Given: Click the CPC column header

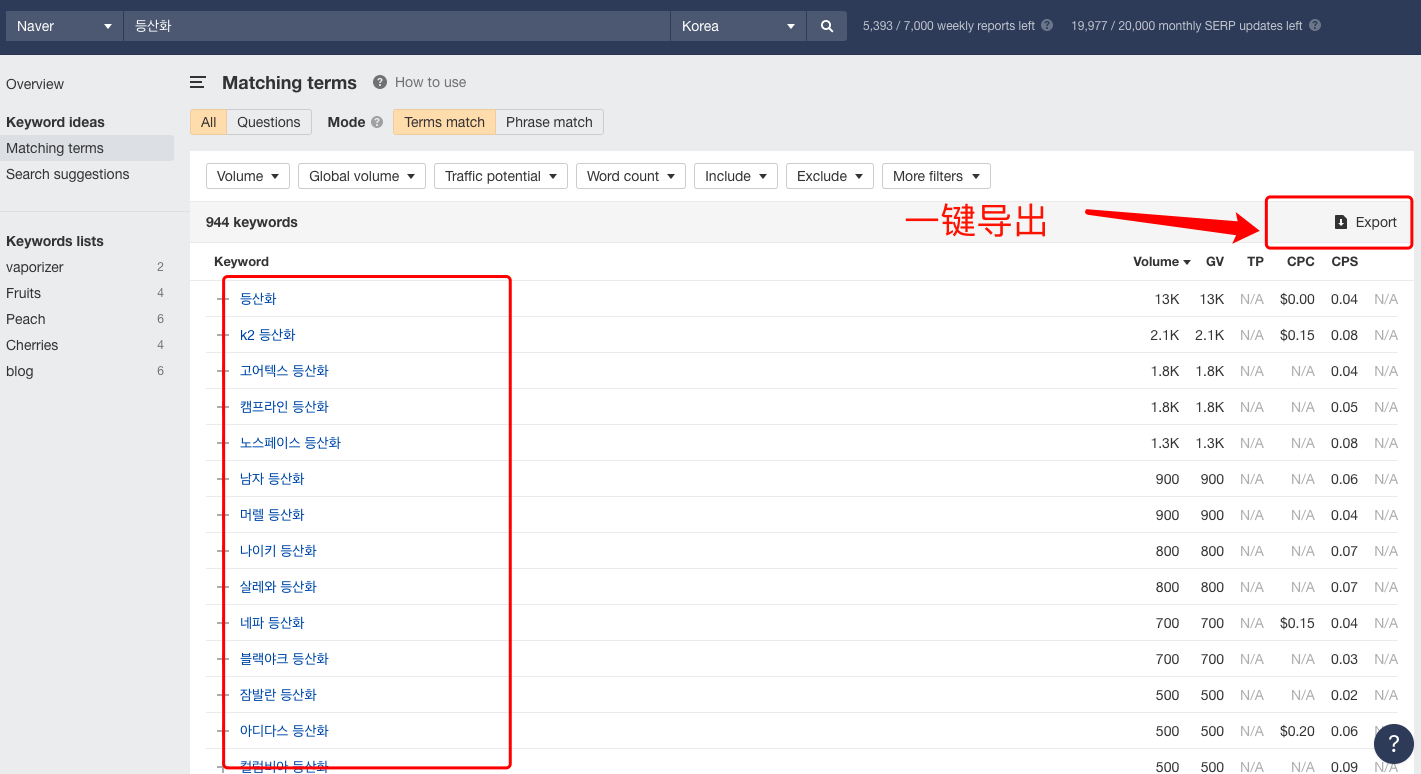Looking at the screenshot, I should pyautogui.click(x=1301, y=262).
